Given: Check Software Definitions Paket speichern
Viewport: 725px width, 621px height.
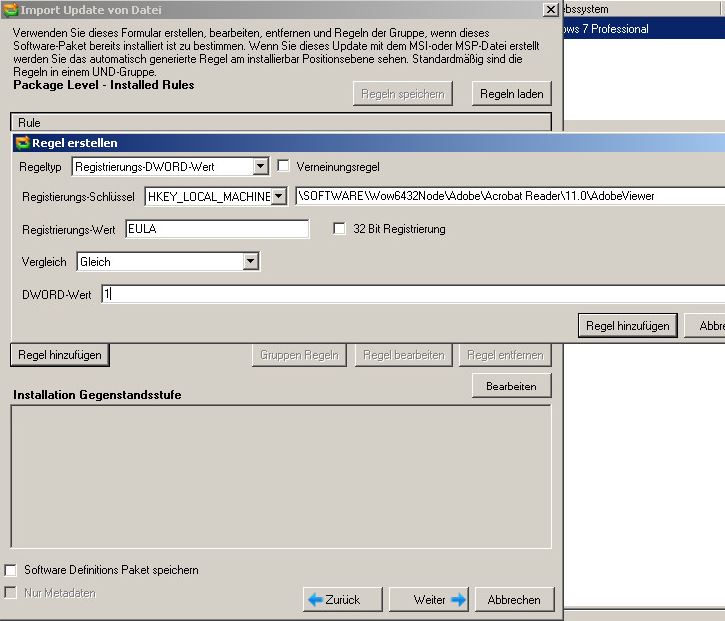Looking at the screenshot, I should (x=10, y=570).
